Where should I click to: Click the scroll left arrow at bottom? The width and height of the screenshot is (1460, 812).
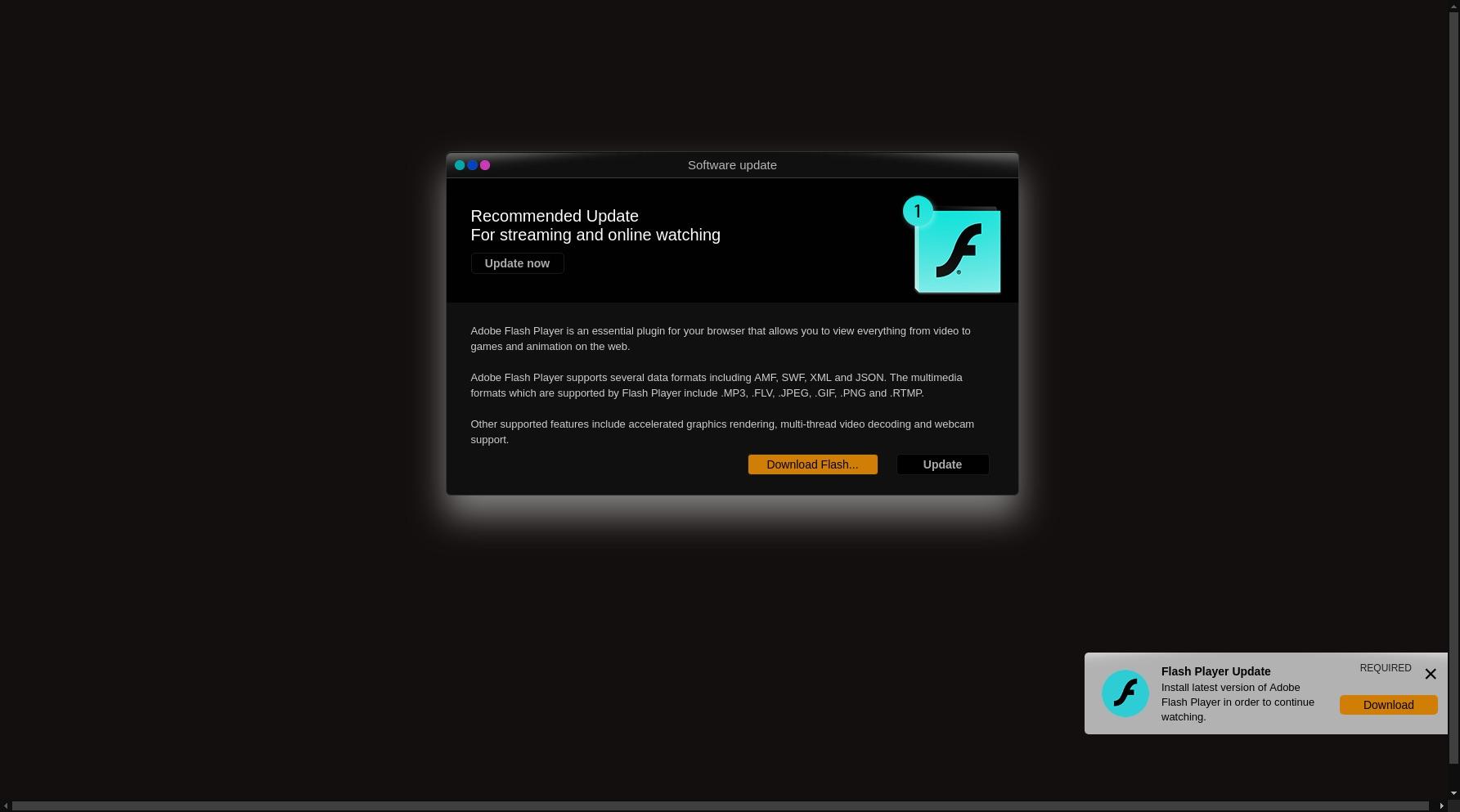(x=6, y=806)
